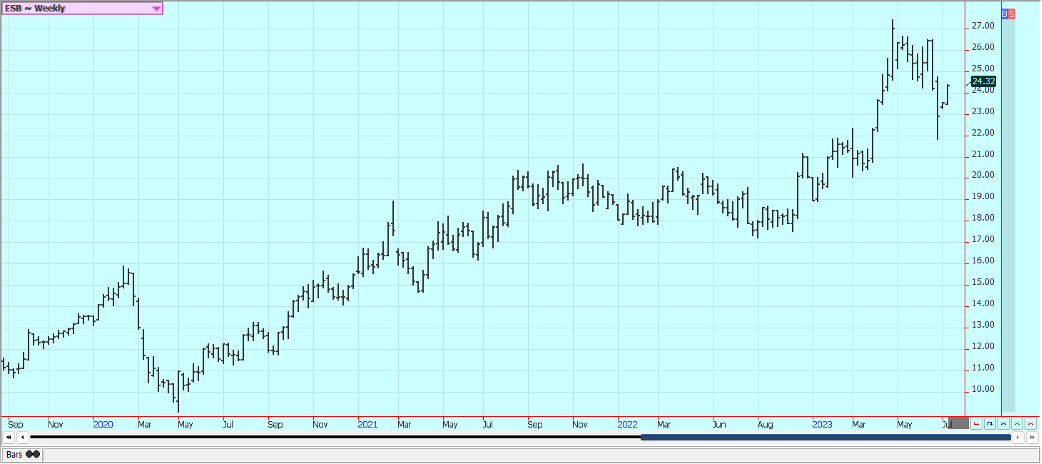Image resolution: width=1042 pixels, height=464 pixels.
Task: Click the red cross-arrows icon
Action: tap(1030, 424)
